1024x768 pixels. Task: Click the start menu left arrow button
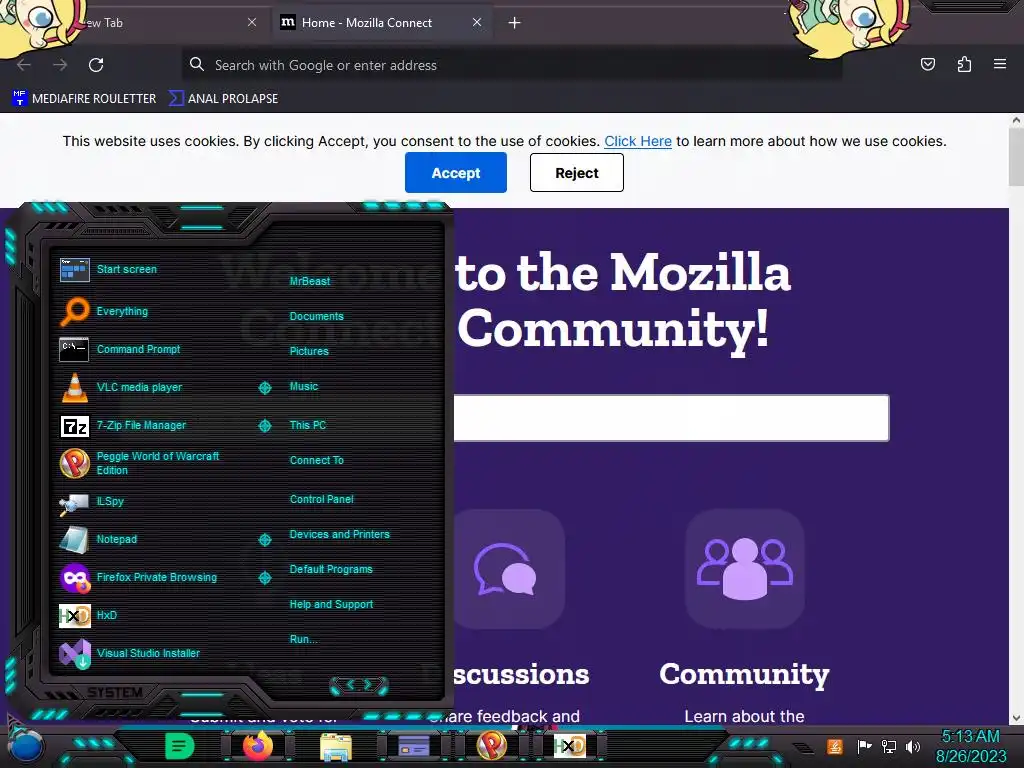[349, 684]
